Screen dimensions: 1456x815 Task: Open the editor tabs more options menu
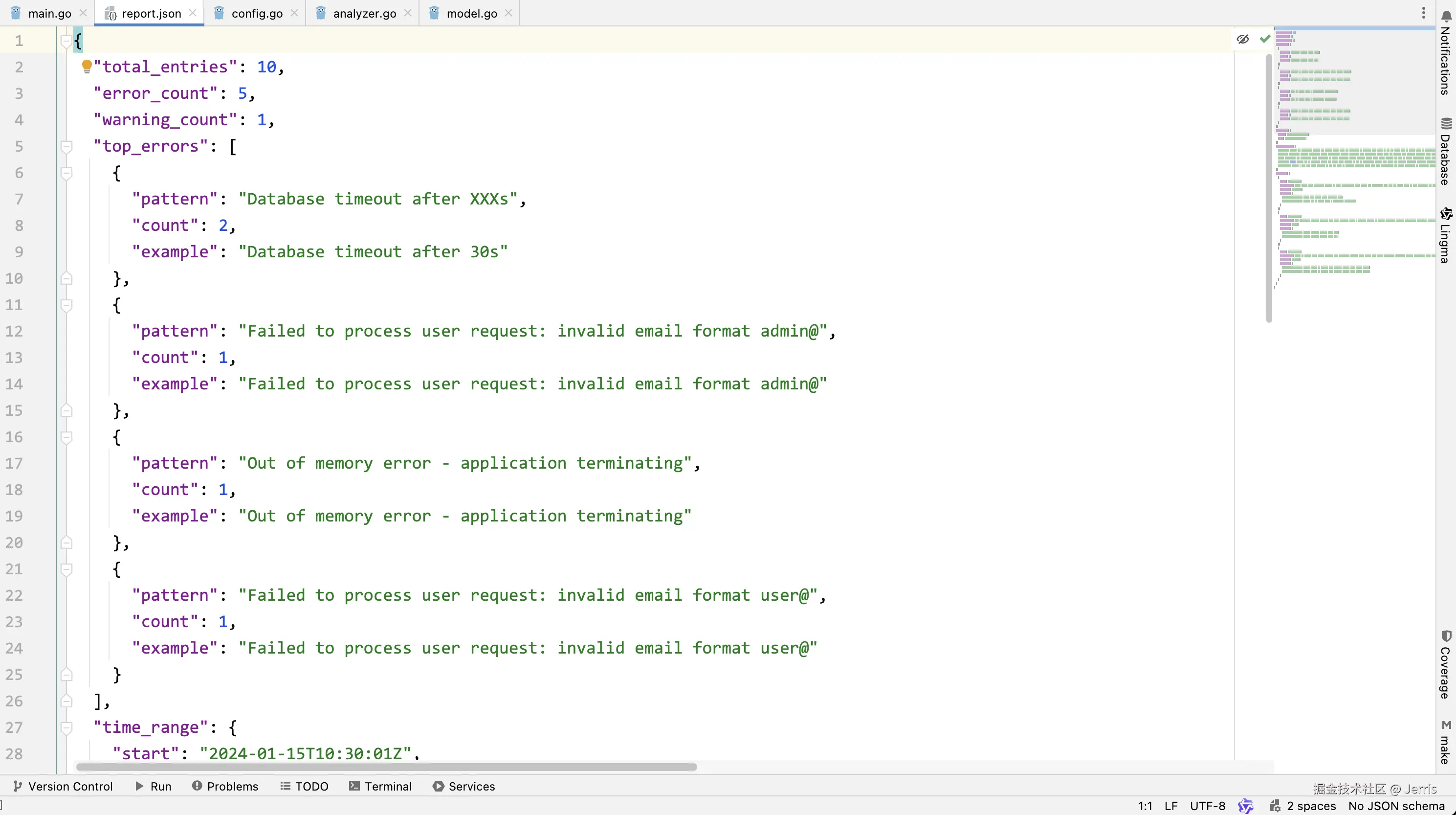click(x=1424, y=13)
